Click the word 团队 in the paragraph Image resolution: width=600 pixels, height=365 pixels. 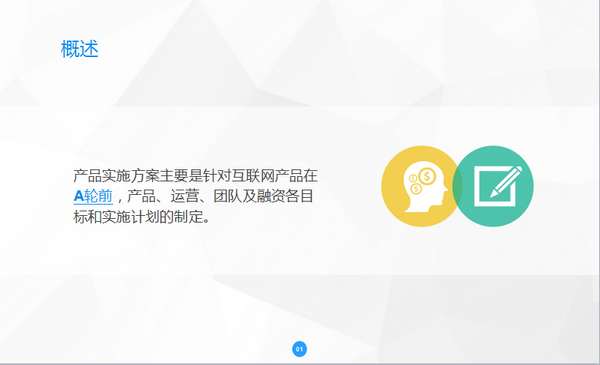(x=227, y=196)
